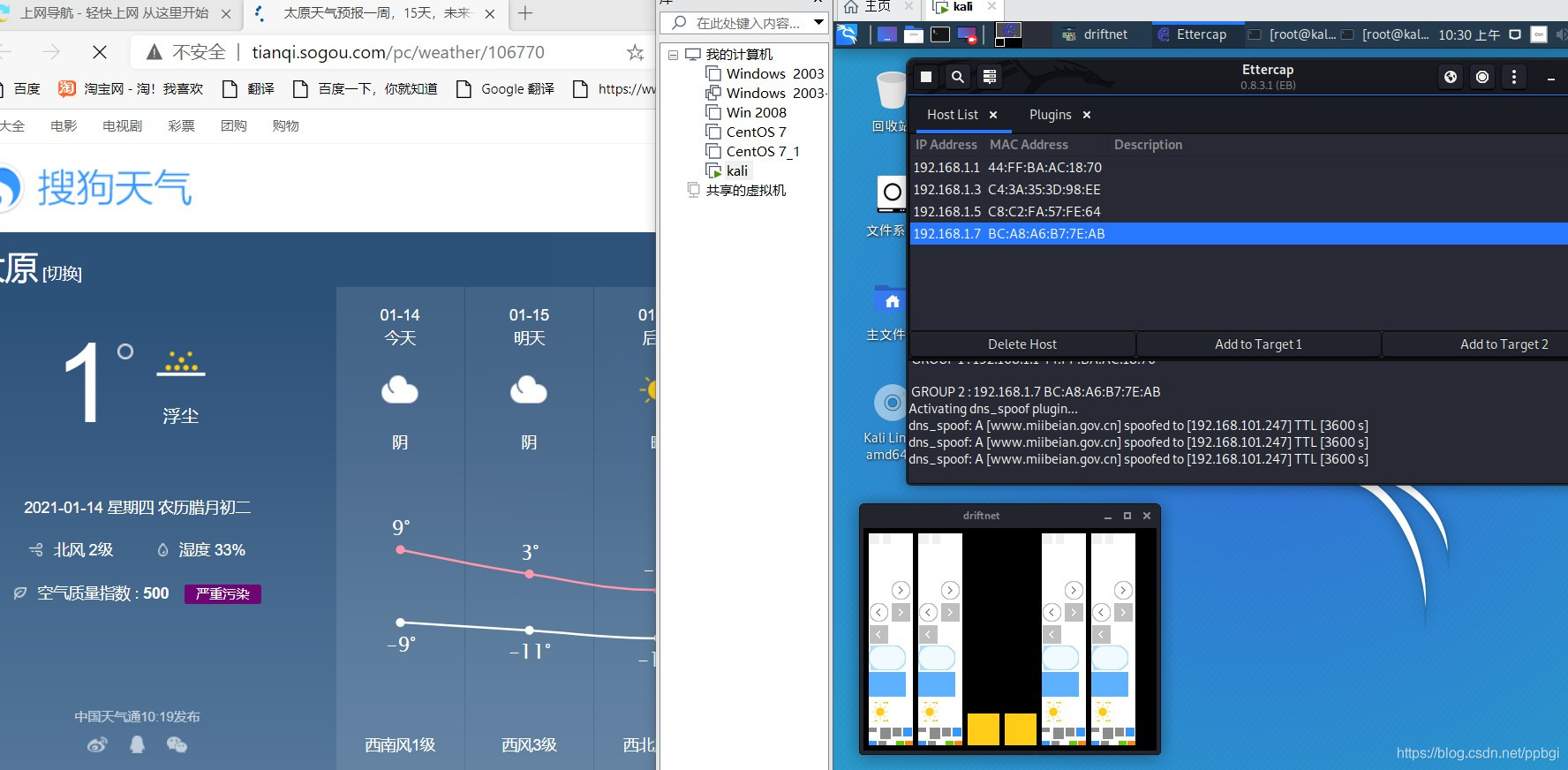Select host row 192.168.1.5
This screenshot has width=1568, height=770.
1239,211
